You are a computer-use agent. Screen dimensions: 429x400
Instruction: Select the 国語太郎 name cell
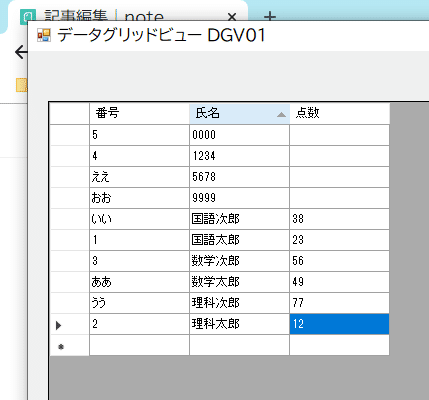pyautogui.click(x=239, y=240)
